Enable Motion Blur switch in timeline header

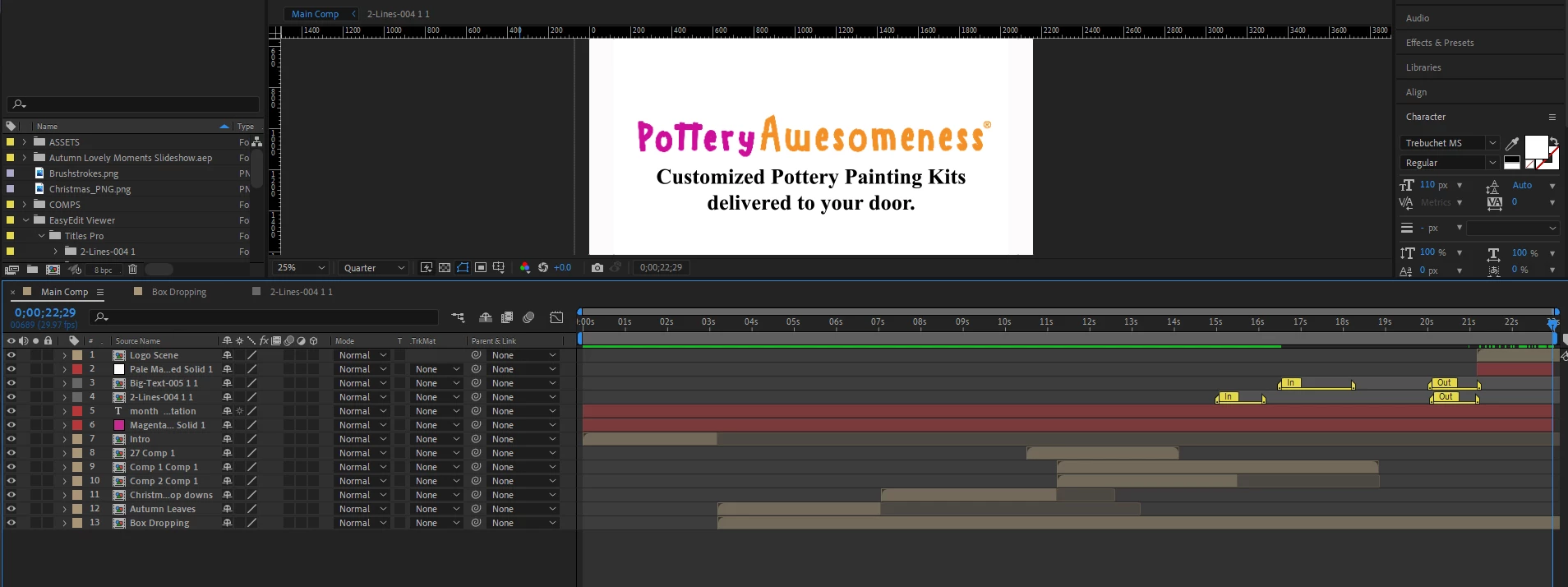(528, 317)
